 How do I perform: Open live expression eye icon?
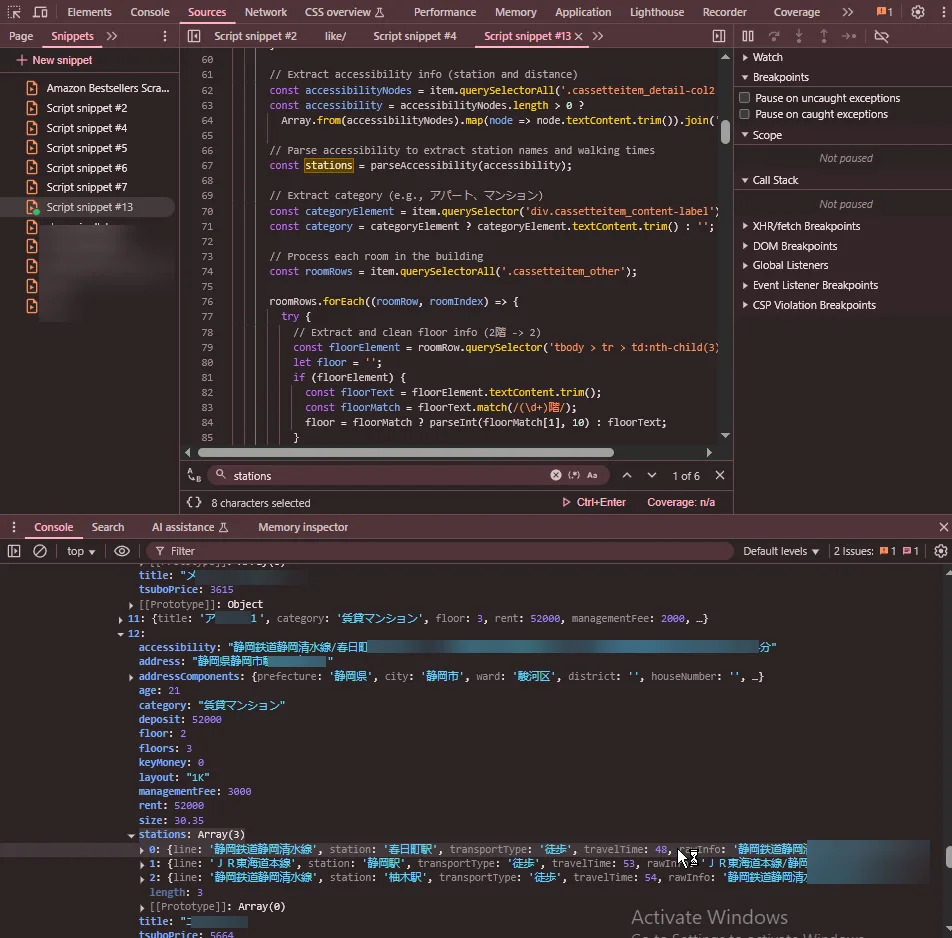pos(122,551)
